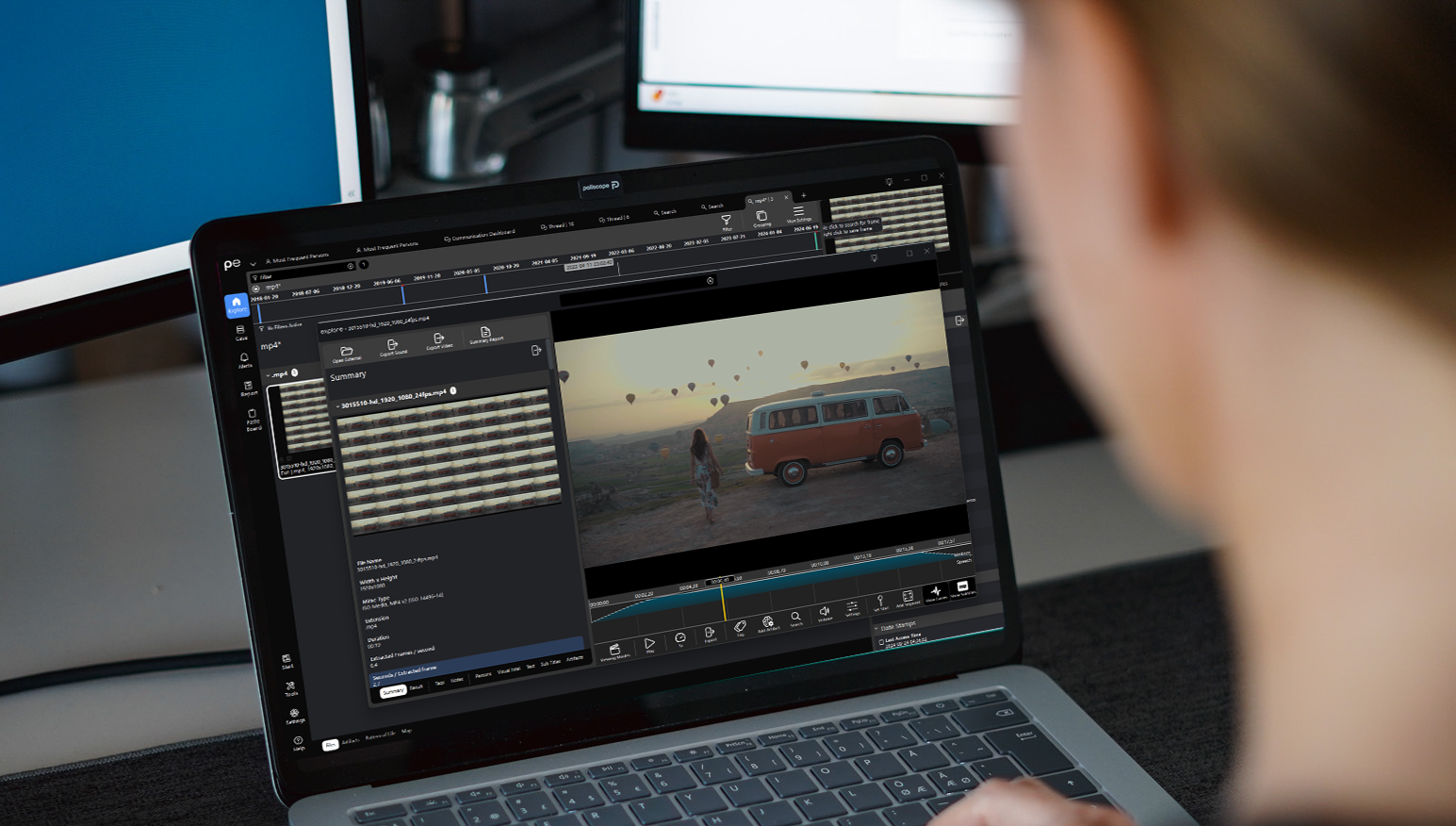Switch to the Communication Dashboard tab
This screenshot has width=1456, height=826.
click(479, 235)
